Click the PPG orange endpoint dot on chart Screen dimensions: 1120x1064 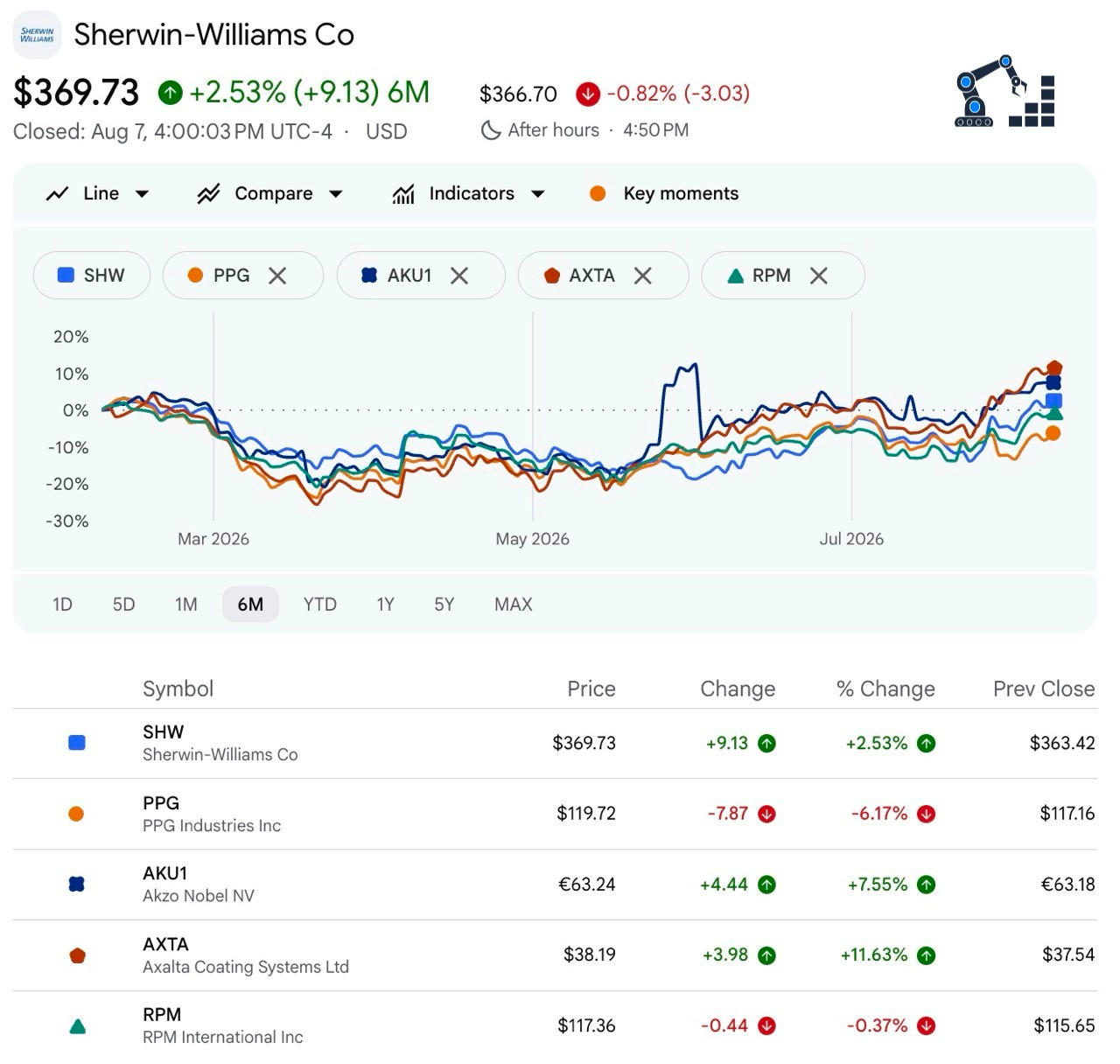tap(1053, 432)
